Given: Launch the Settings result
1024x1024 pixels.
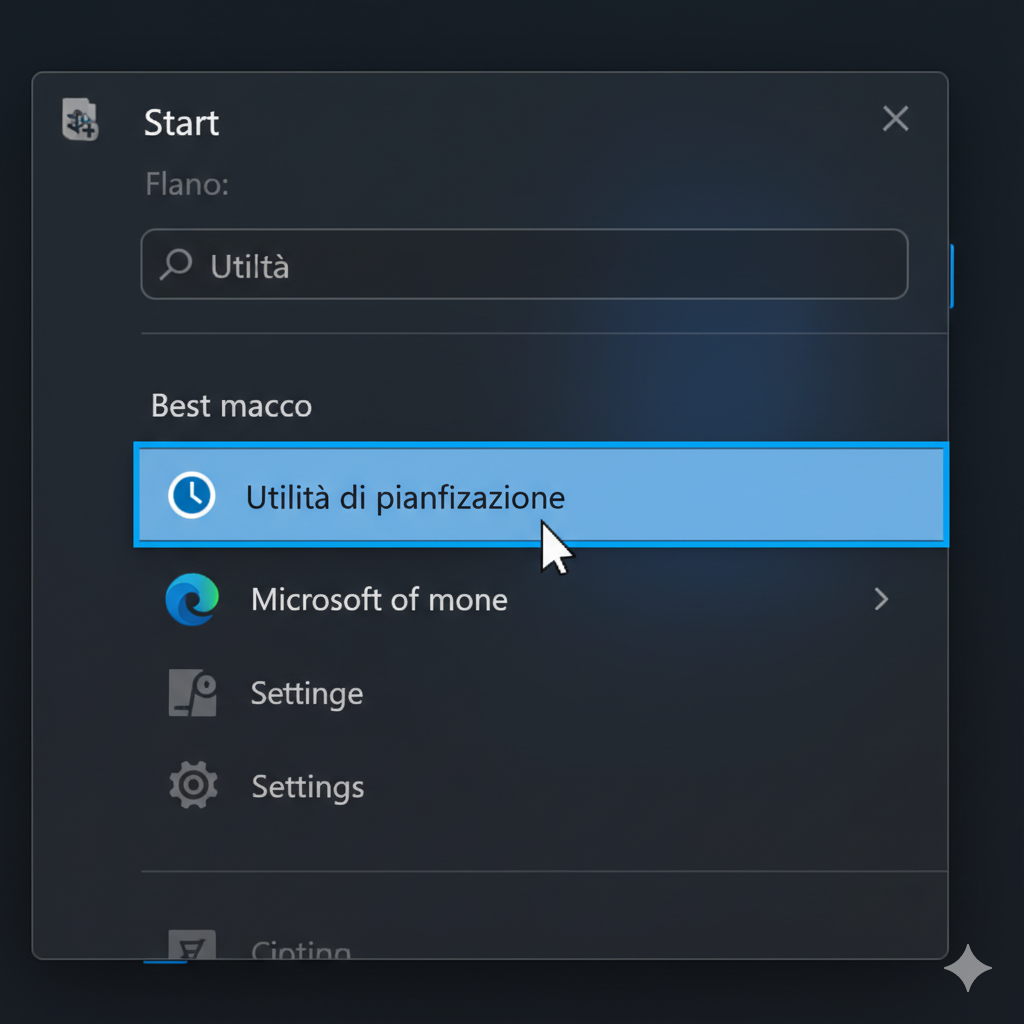Looking at the screenshot, I should [x=308, y=787].
